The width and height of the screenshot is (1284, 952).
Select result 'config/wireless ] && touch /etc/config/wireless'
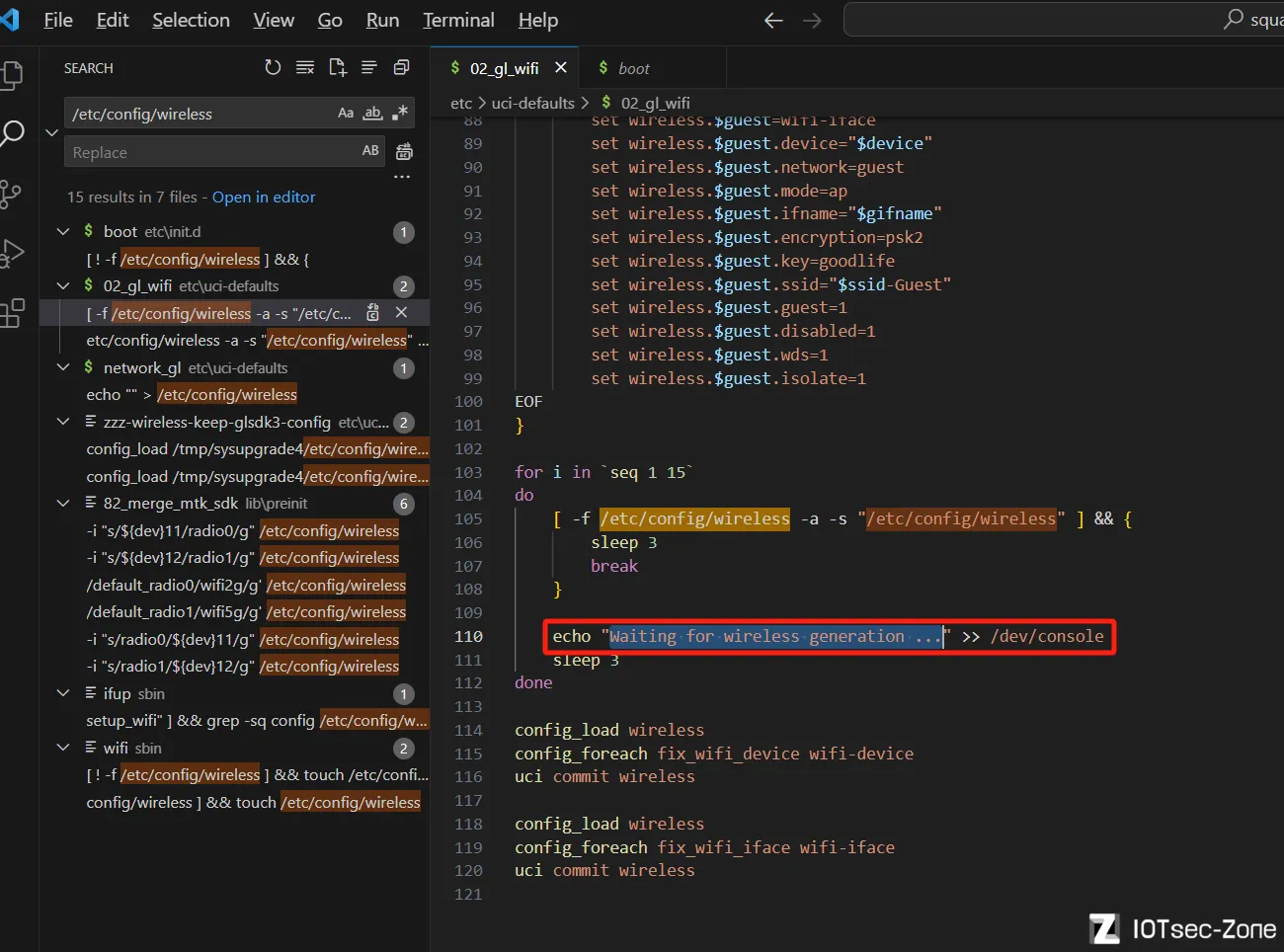pos(235,802)
